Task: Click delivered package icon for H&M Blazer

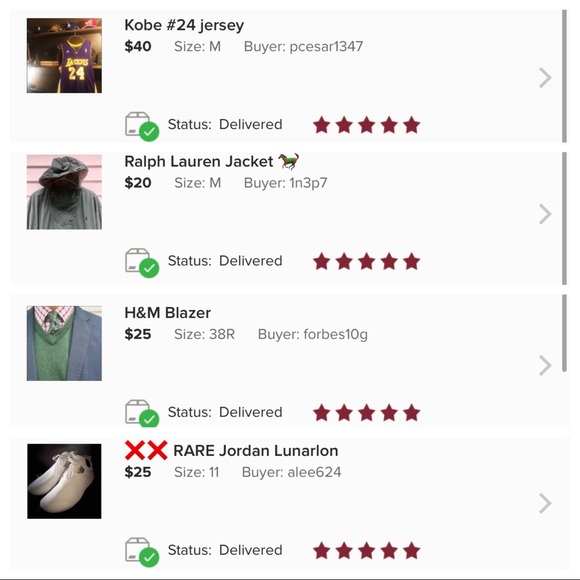Action: (142, 413)
